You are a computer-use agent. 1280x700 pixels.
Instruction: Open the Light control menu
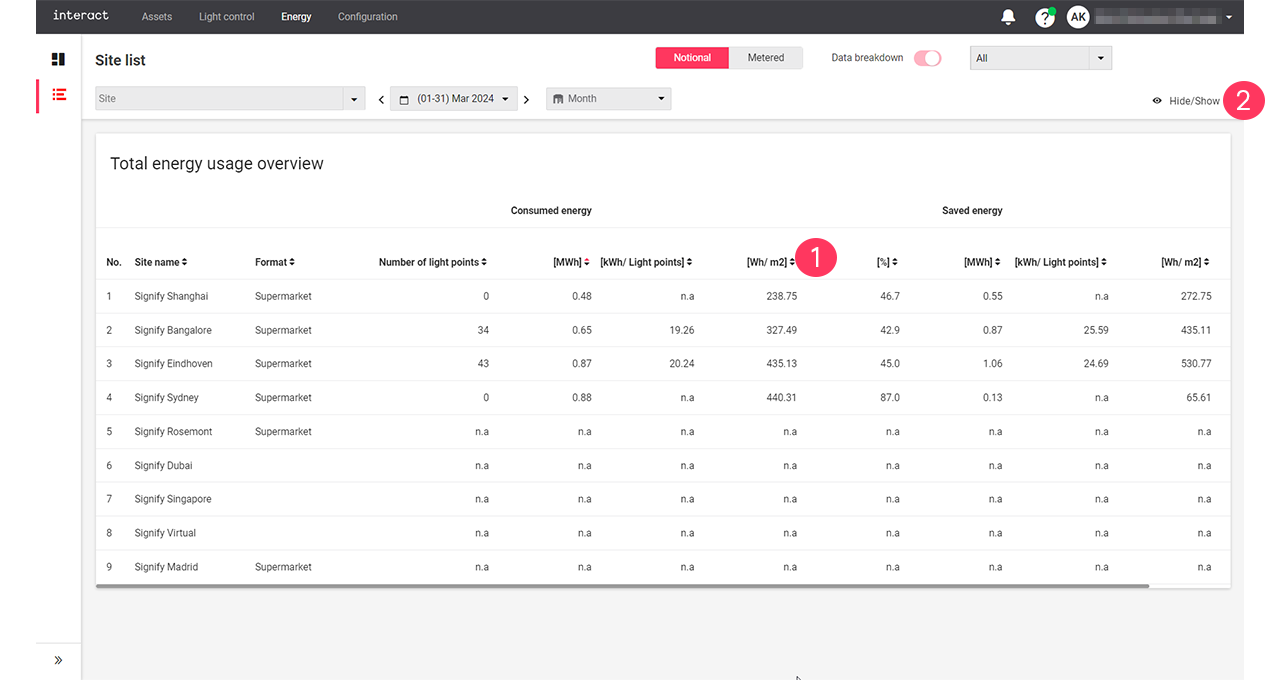pyautogui.click(x=226, y=17)
